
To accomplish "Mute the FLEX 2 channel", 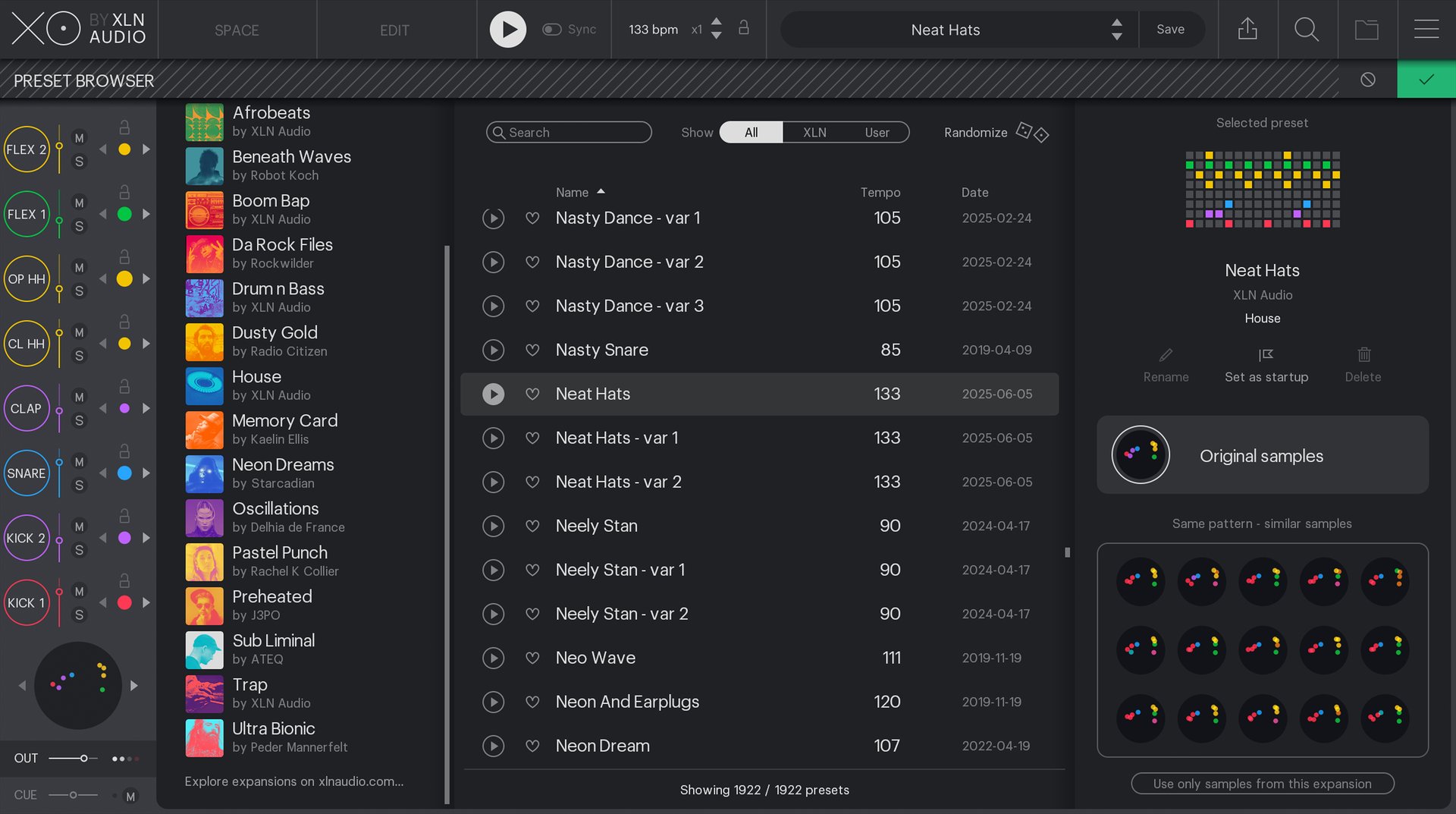I will click(79, 138).
